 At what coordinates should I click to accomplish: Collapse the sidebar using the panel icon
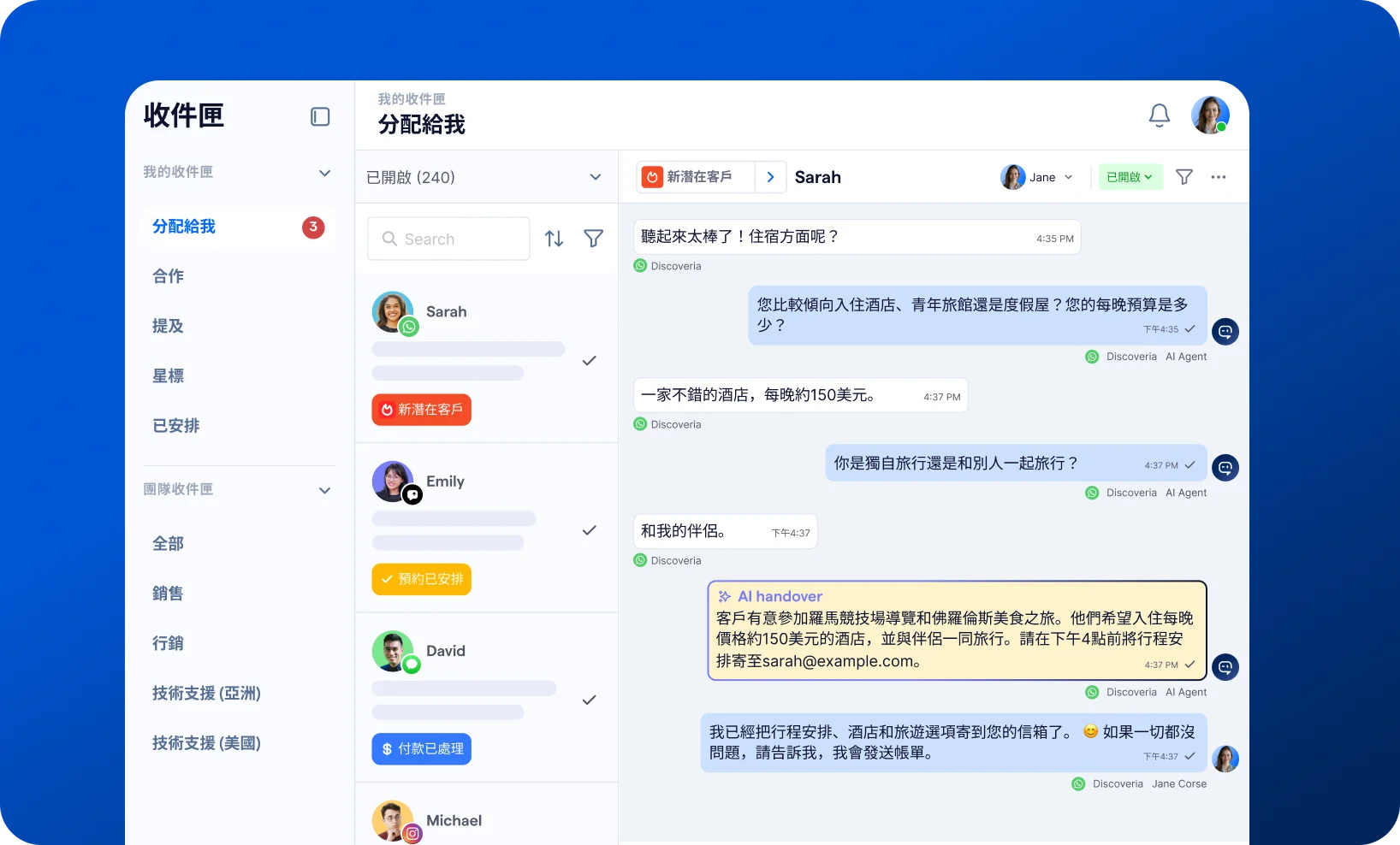point(319,116)
